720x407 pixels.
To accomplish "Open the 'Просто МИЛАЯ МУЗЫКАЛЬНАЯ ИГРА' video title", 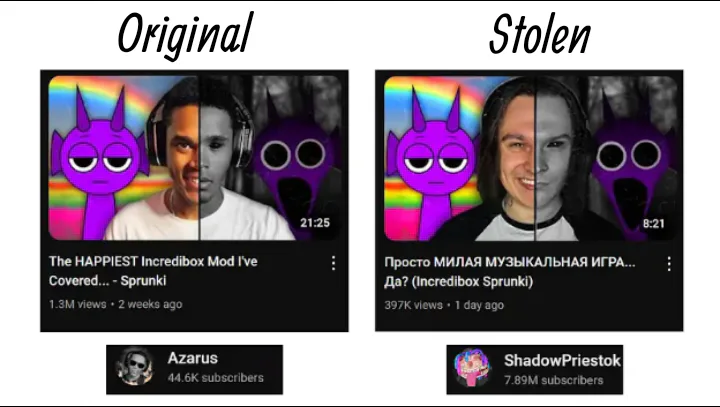I will click(x=510, y=271).
